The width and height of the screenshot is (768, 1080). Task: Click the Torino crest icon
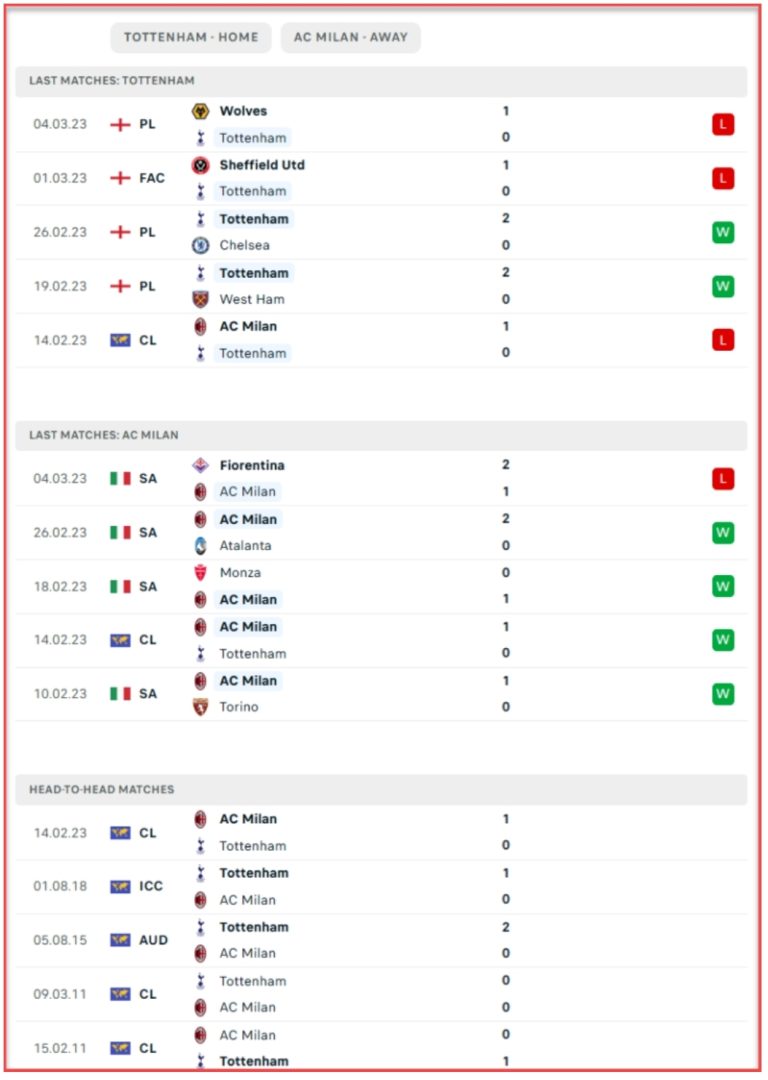point(200,707)
